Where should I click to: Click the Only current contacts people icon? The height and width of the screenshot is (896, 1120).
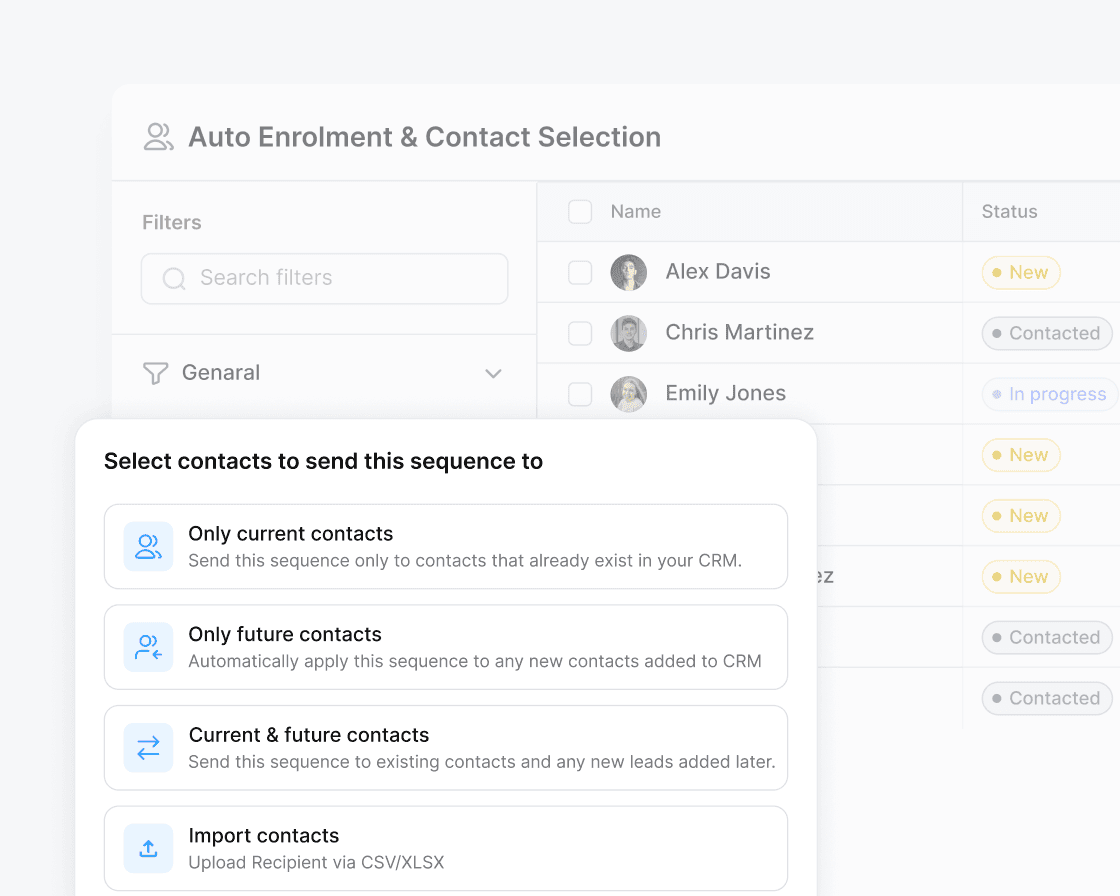tap(148, 547)
